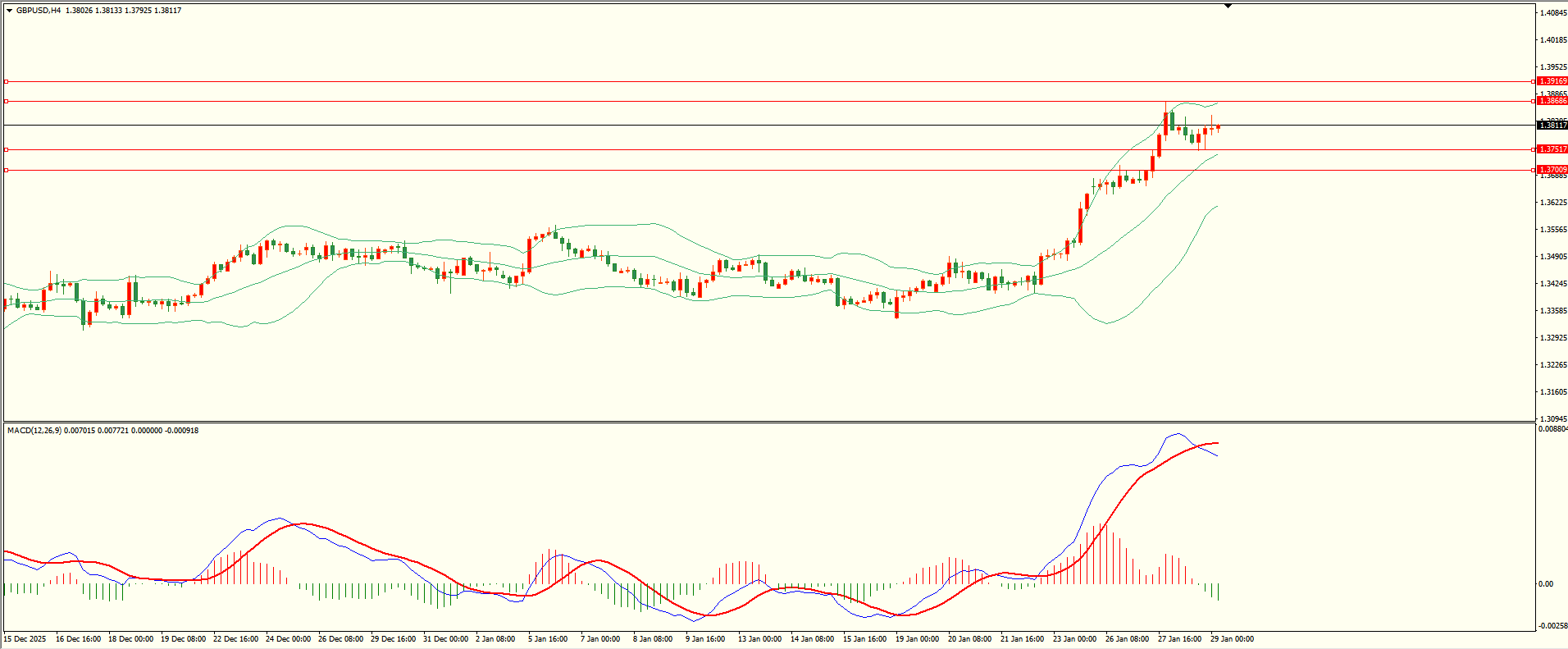Click the dropdown triangle beside GBPUSD,H4
1568x649 pixels.
[x=9, y=11]
